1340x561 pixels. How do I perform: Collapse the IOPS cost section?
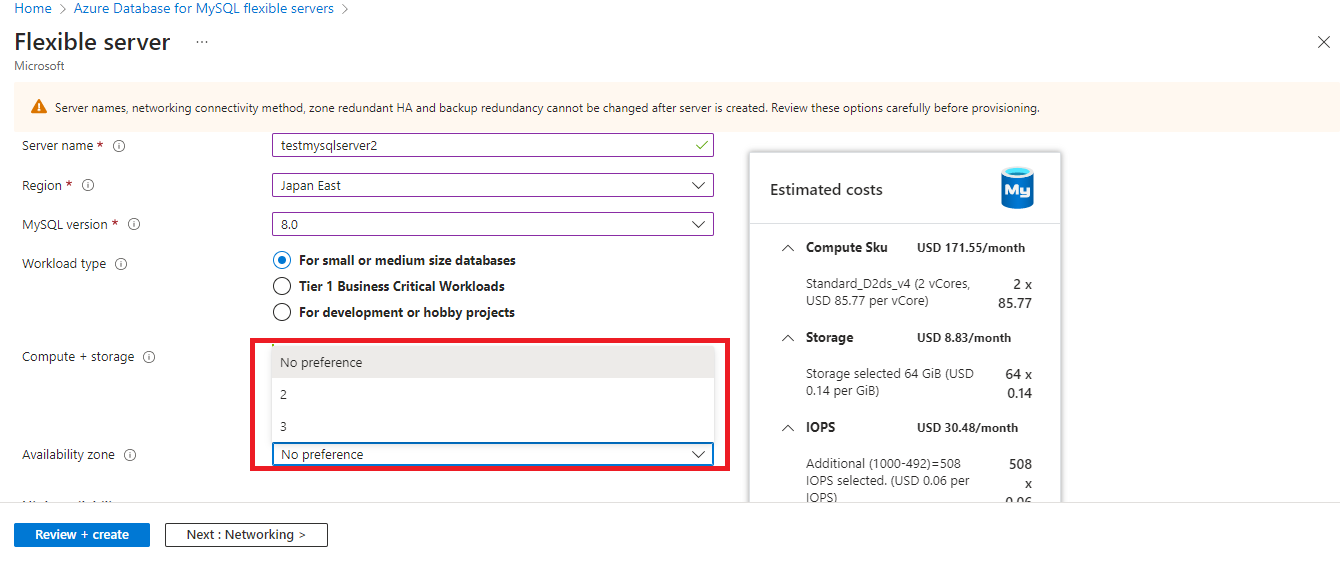(787, 428)
